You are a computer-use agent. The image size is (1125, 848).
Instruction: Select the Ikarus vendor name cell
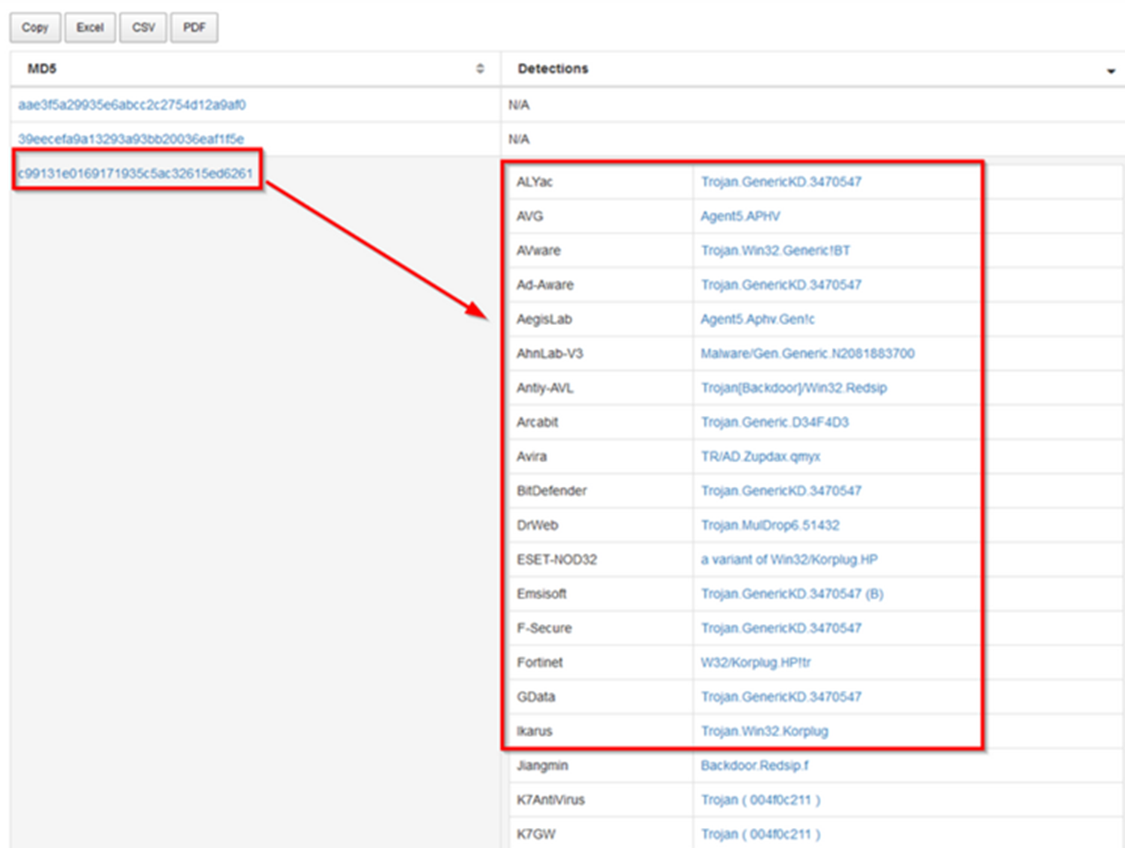tap(601, 732)
